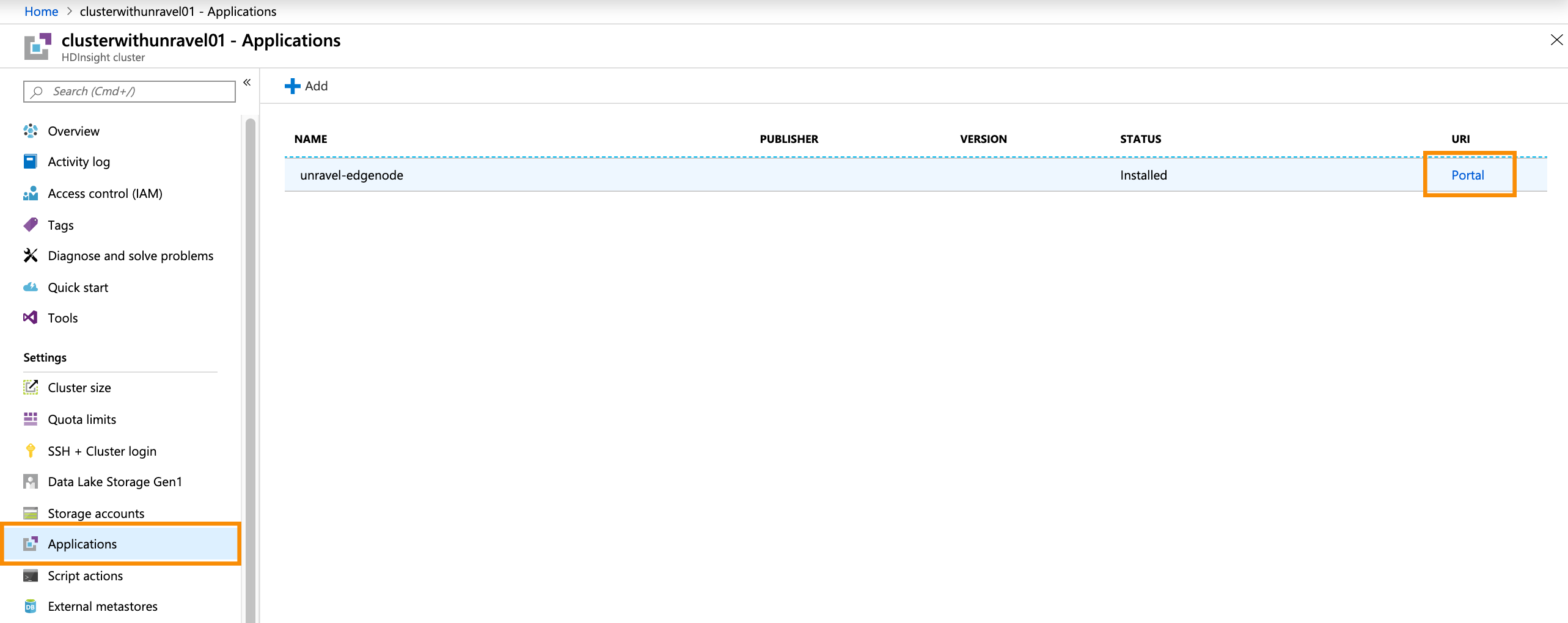Click the Home breadcrumb link
The image size is (1568, 623).
coord(41,12)
